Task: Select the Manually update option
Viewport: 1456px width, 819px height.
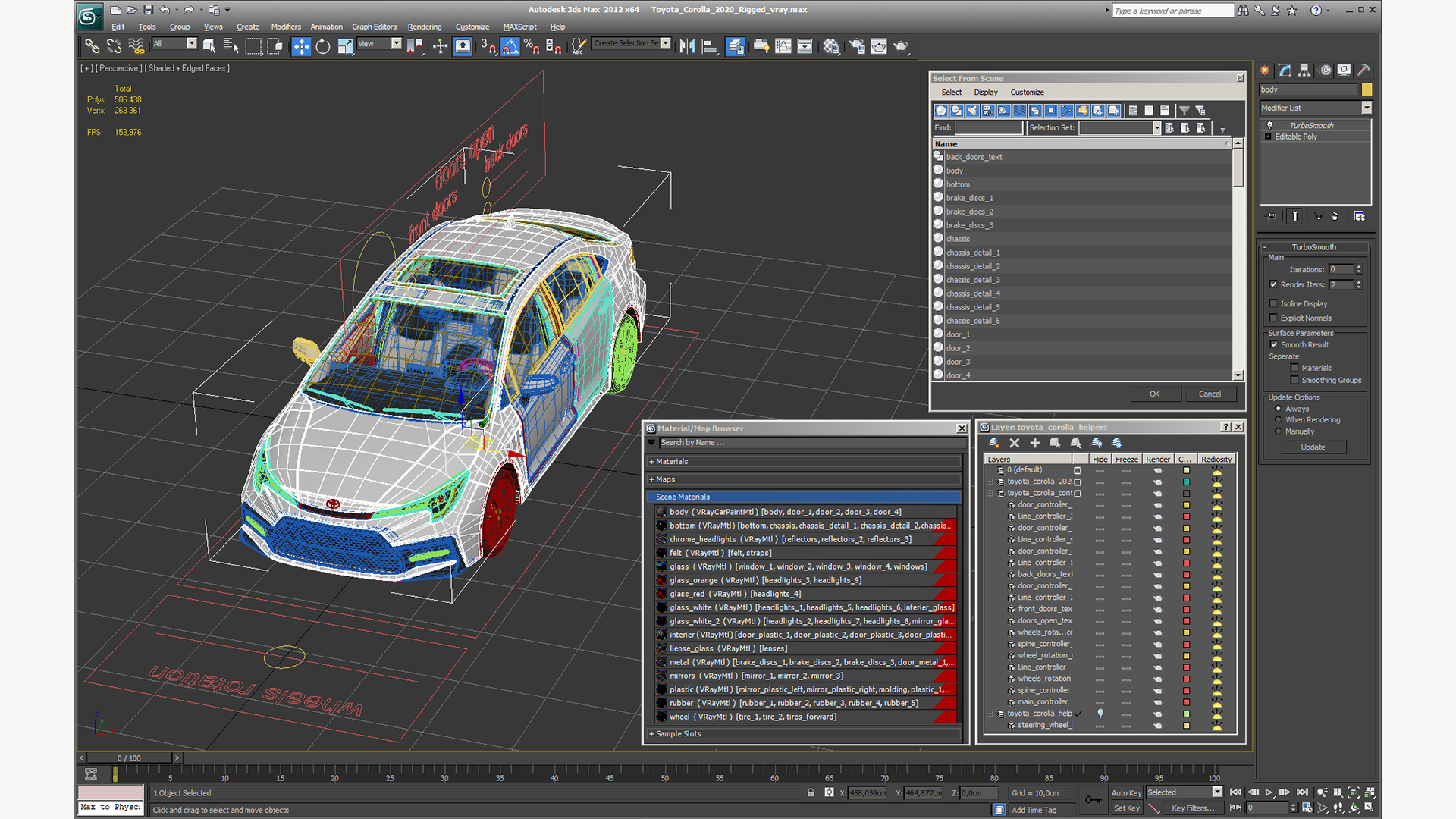Action: [1279, 431]
